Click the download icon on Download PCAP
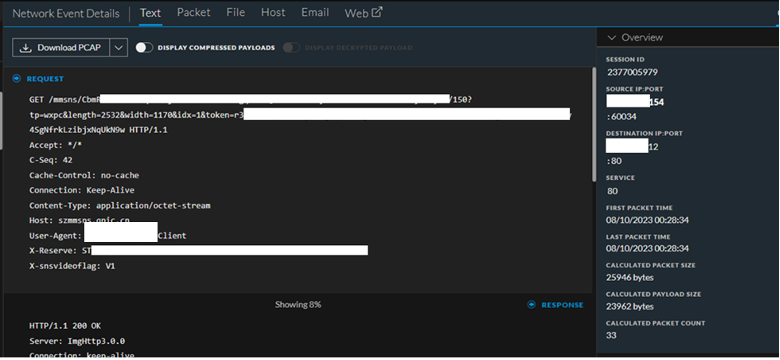The width and height of the screenshot is (780, 360). click(25, 48)
